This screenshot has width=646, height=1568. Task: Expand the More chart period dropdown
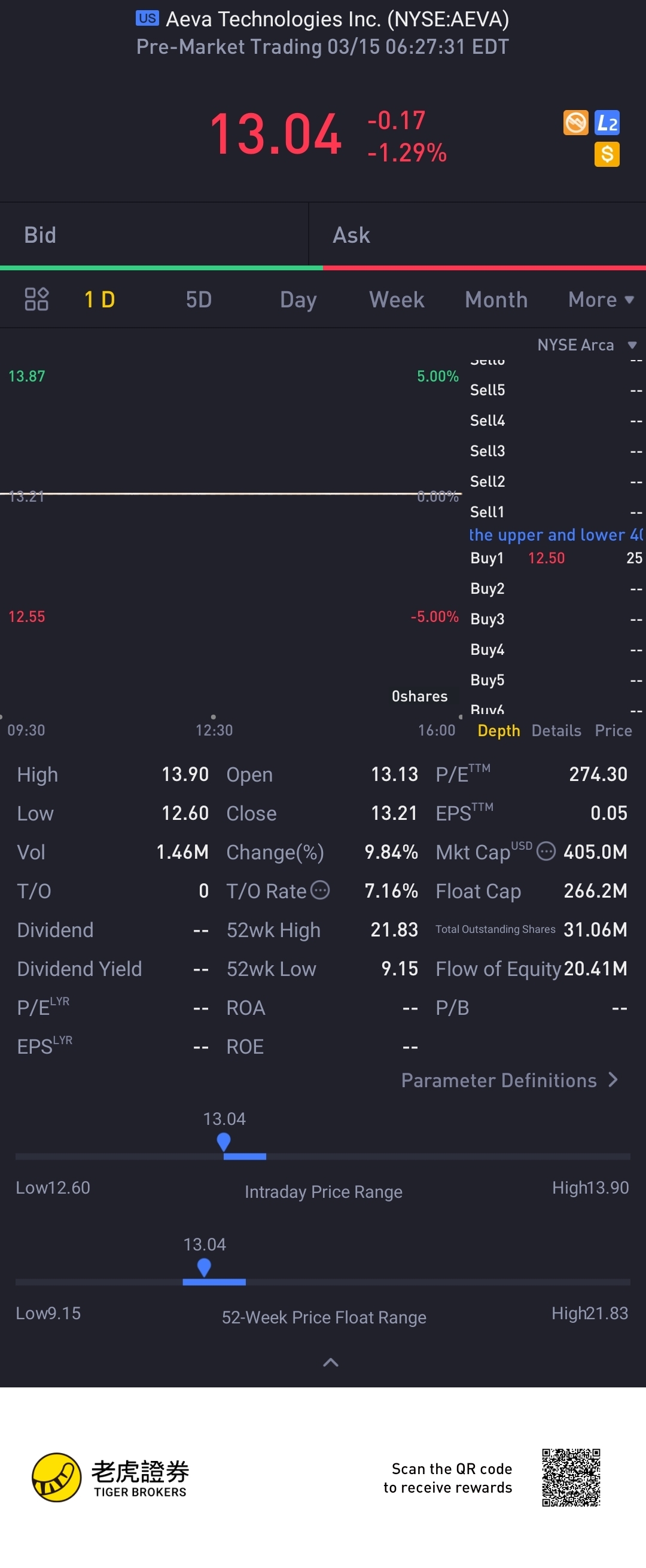[601, 300]
